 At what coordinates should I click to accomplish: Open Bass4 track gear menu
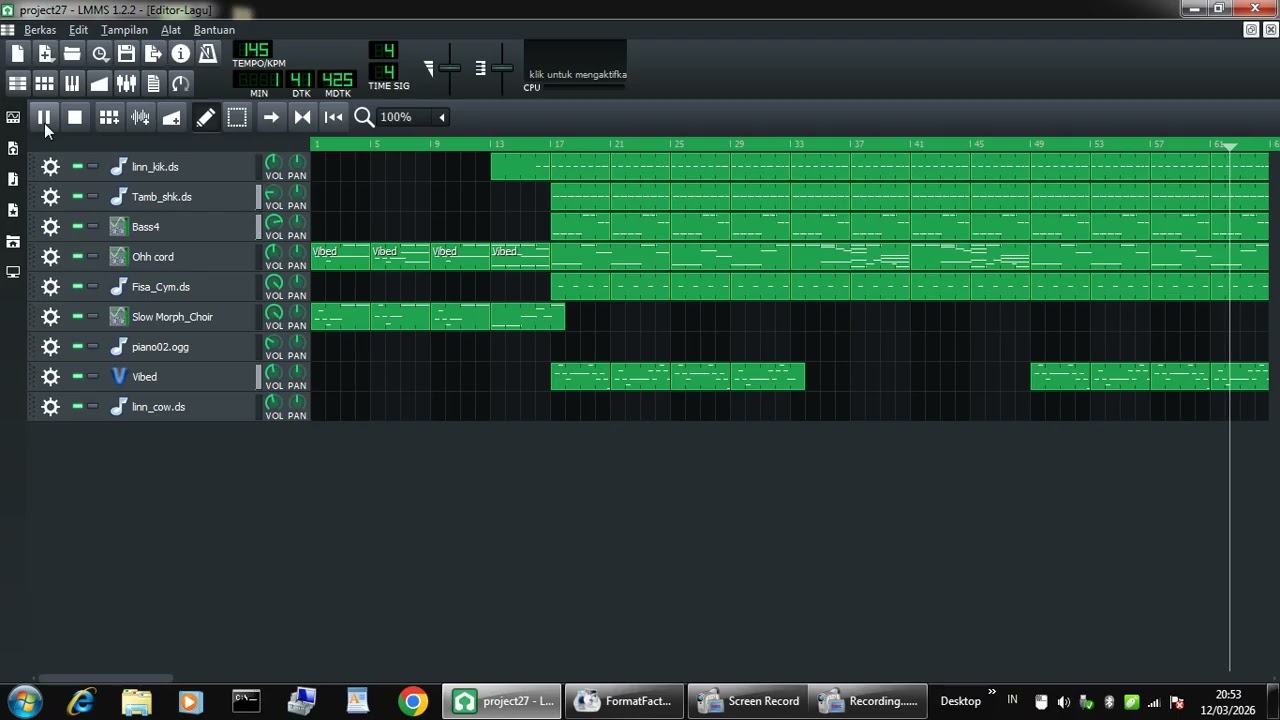50,227
